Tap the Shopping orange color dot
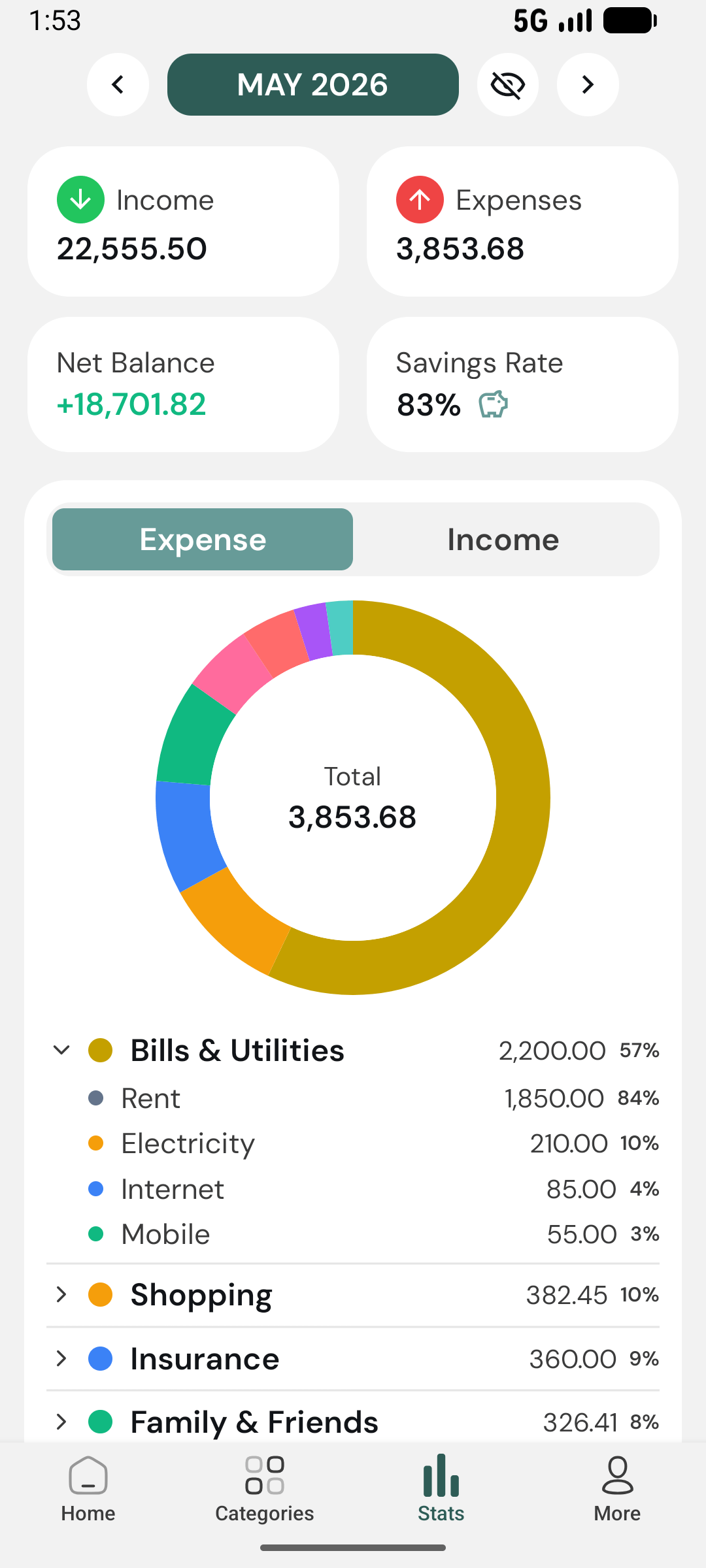The height and width of the screenshot is (1568, 706). [x=101, y=1295]
